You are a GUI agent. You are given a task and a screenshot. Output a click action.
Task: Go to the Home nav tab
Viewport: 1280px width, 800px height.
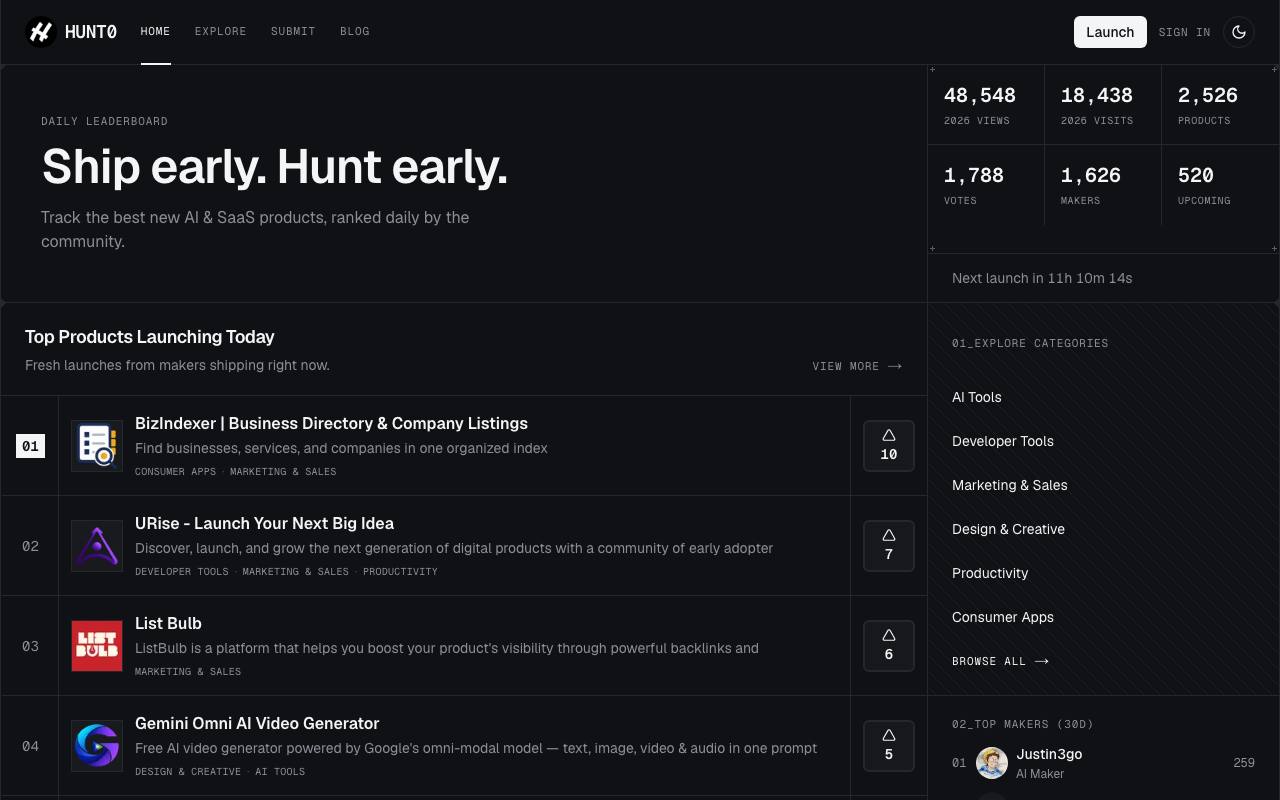[155, 32]
